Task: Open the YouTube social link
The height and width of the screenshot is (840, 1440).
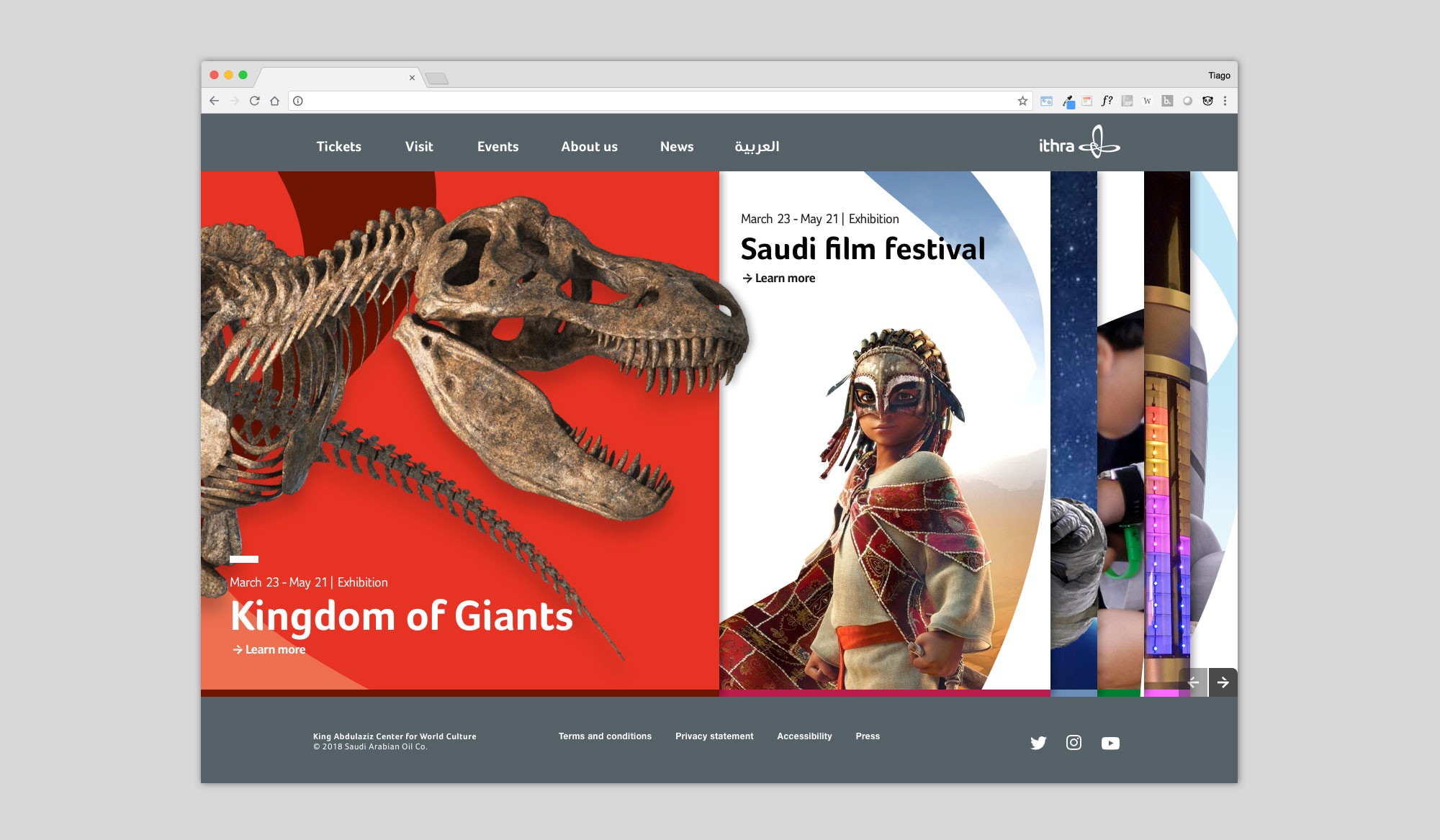Action: pyautogui.click(x=1110, y=743)
